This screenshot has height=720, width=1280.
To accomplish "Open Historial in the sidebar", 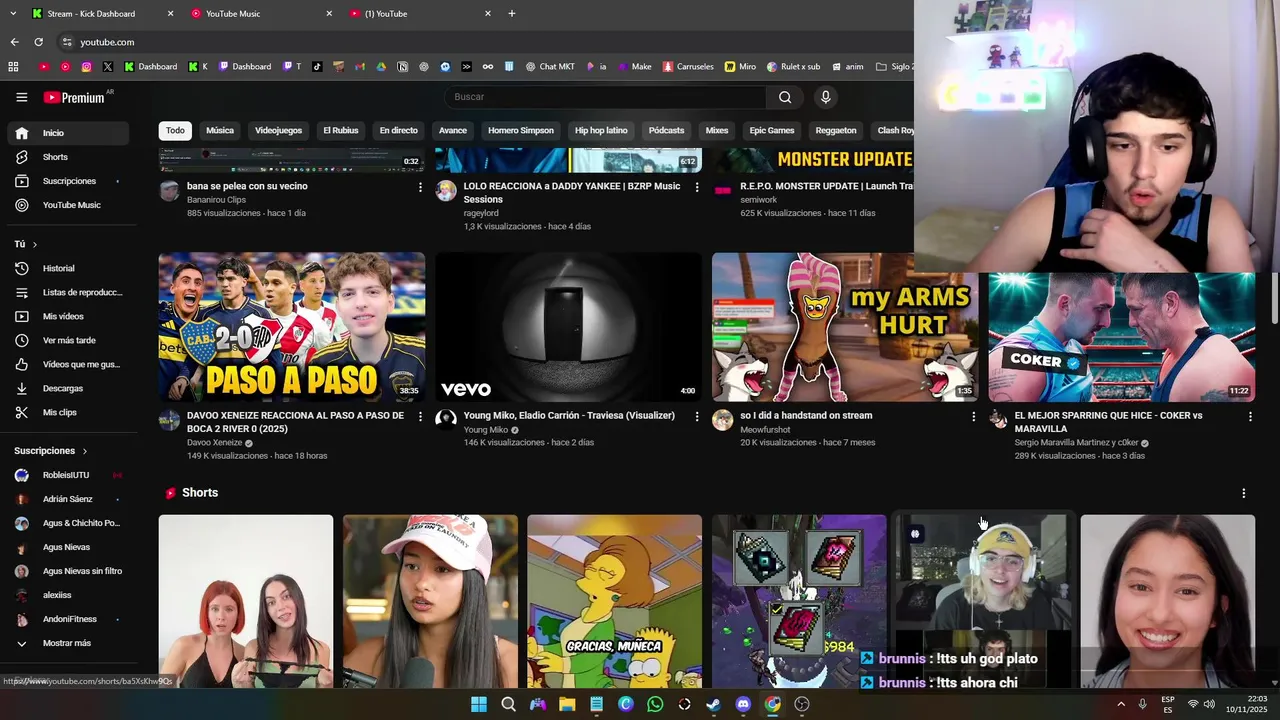I will coord(68,268).
